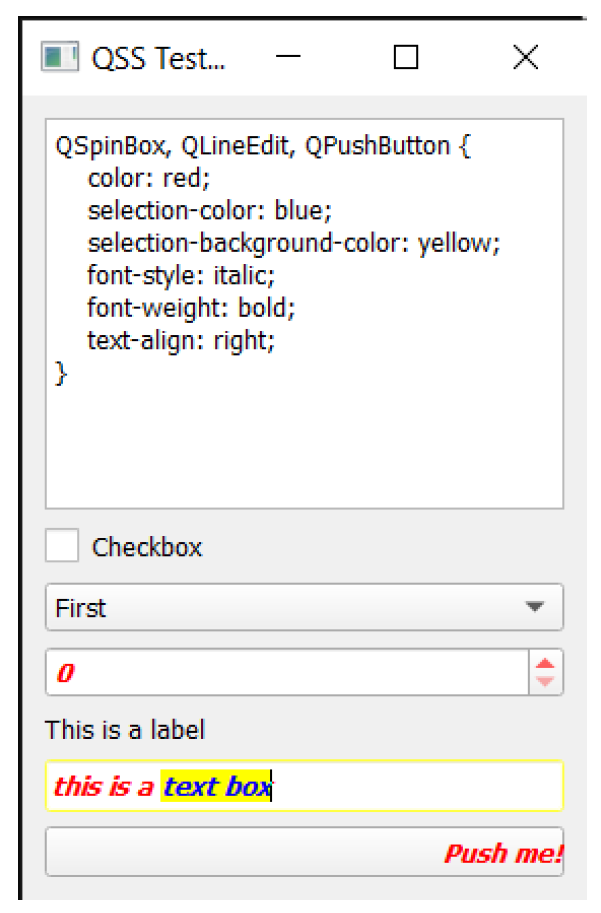Open the combo box showing "First"
Viewport: 601px width, 913px height.
304,607
